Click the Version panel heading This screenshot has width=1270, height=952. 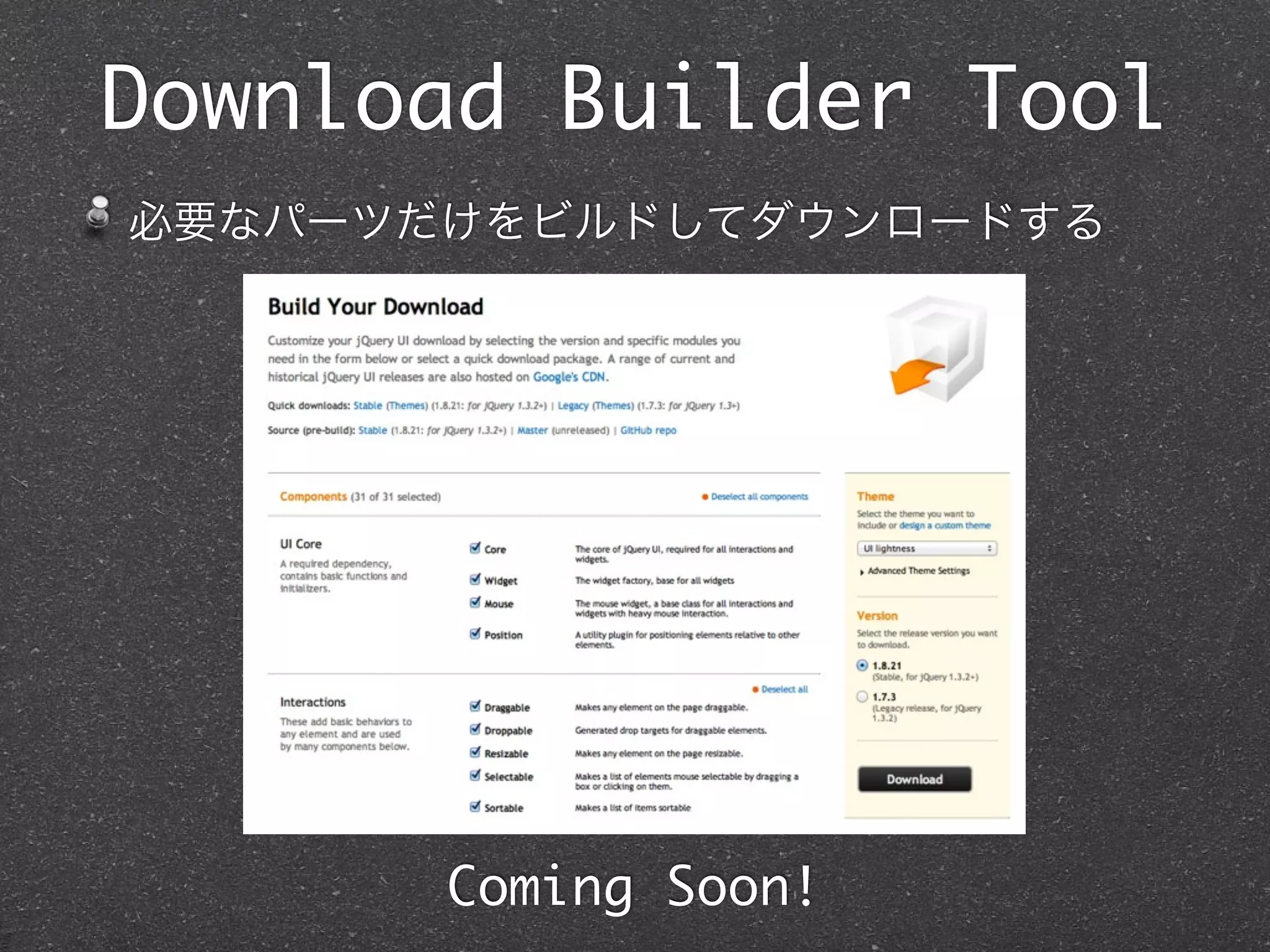tap(877, 615)
